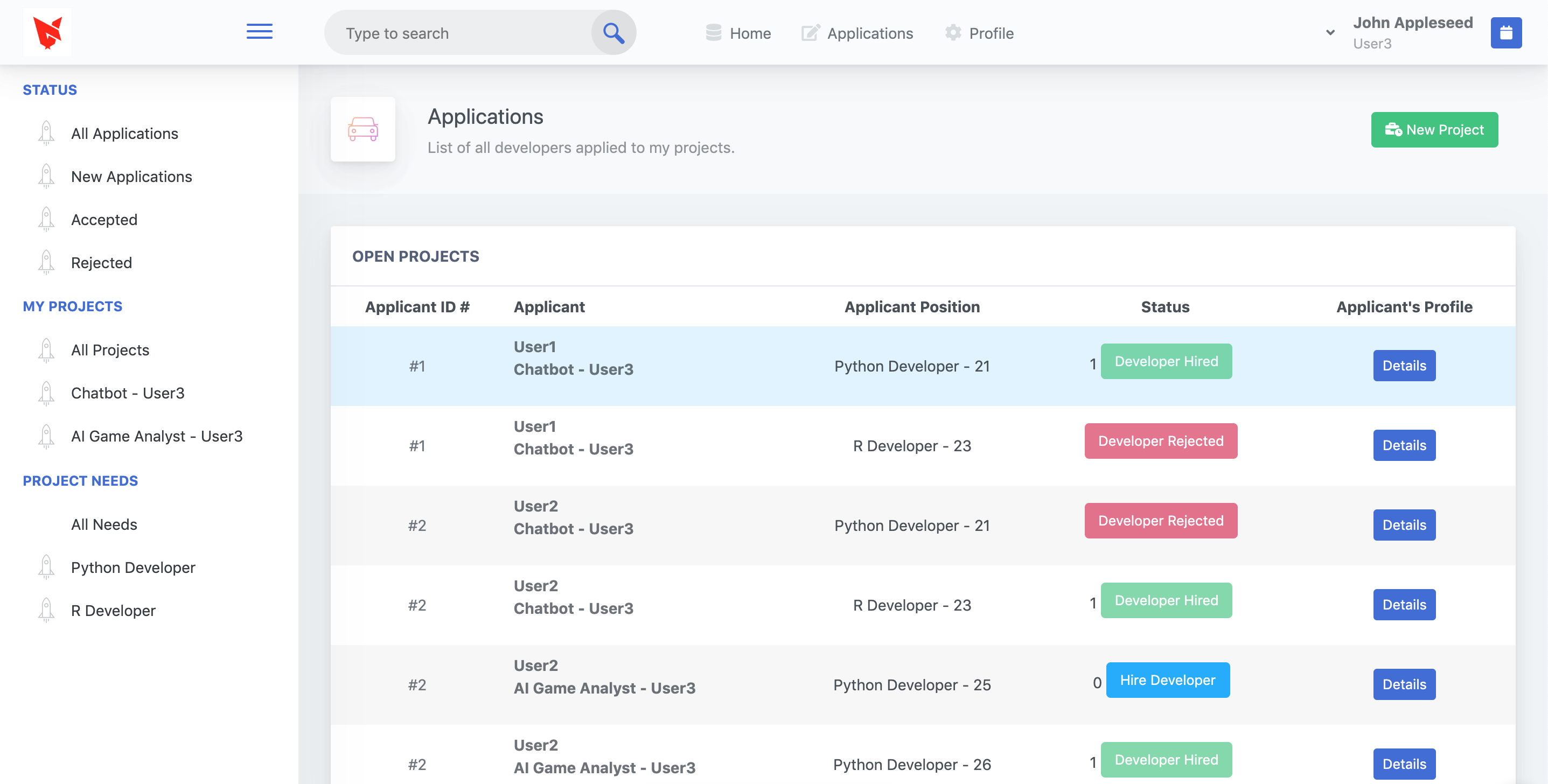The image size is (1548, 784).
Task: Open the Home database icon in navbar
Action: pos(713,33)
